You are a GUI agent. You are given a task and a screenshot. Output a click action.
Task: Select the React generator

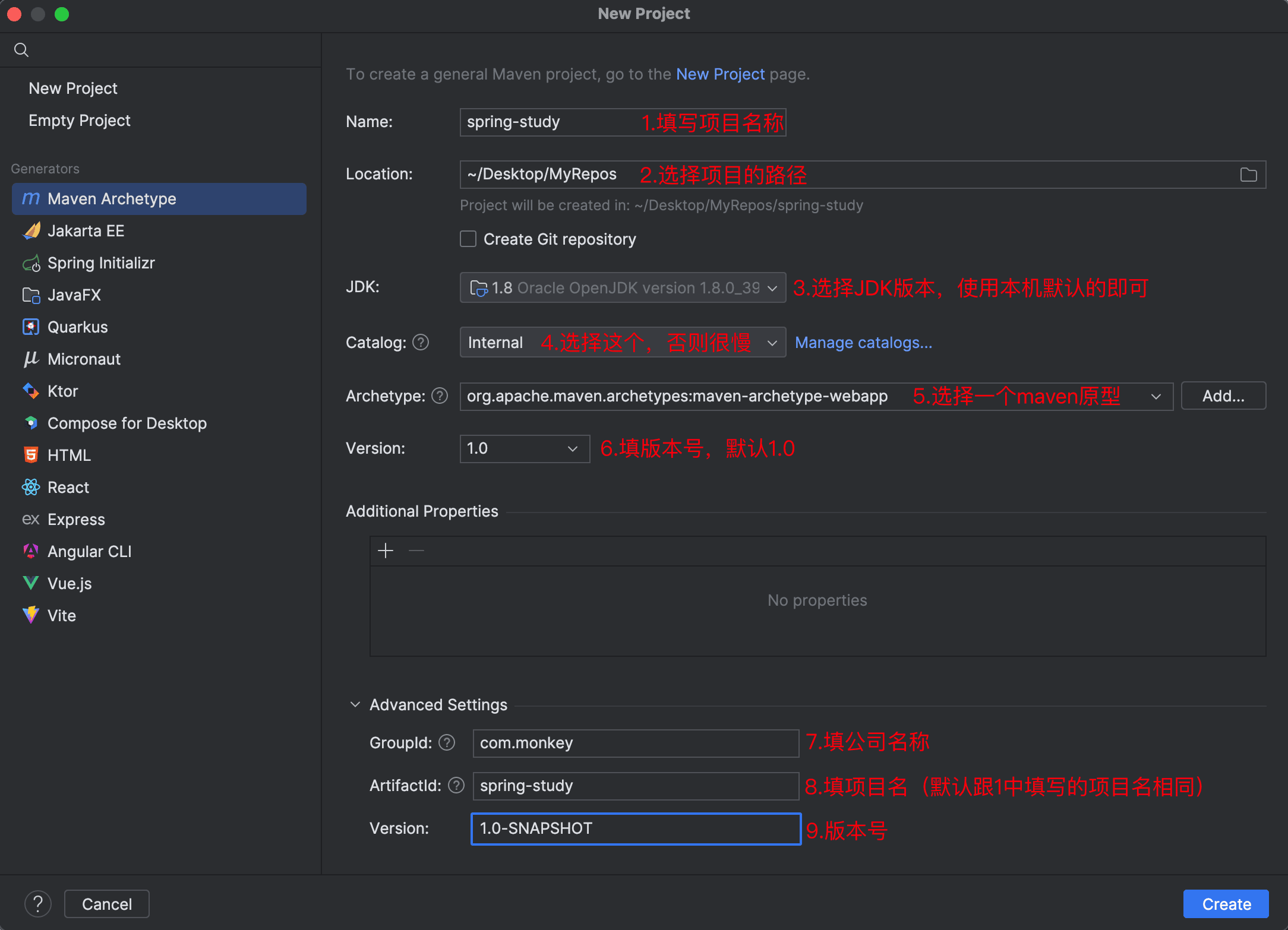159,487
